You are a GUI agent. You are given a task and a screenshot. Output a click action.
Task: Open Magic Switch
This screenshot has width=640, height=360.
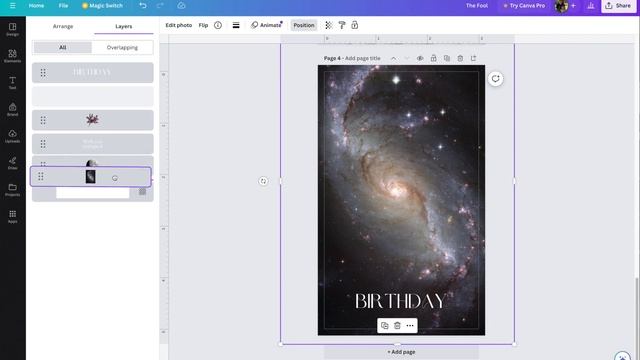[102, 6]
